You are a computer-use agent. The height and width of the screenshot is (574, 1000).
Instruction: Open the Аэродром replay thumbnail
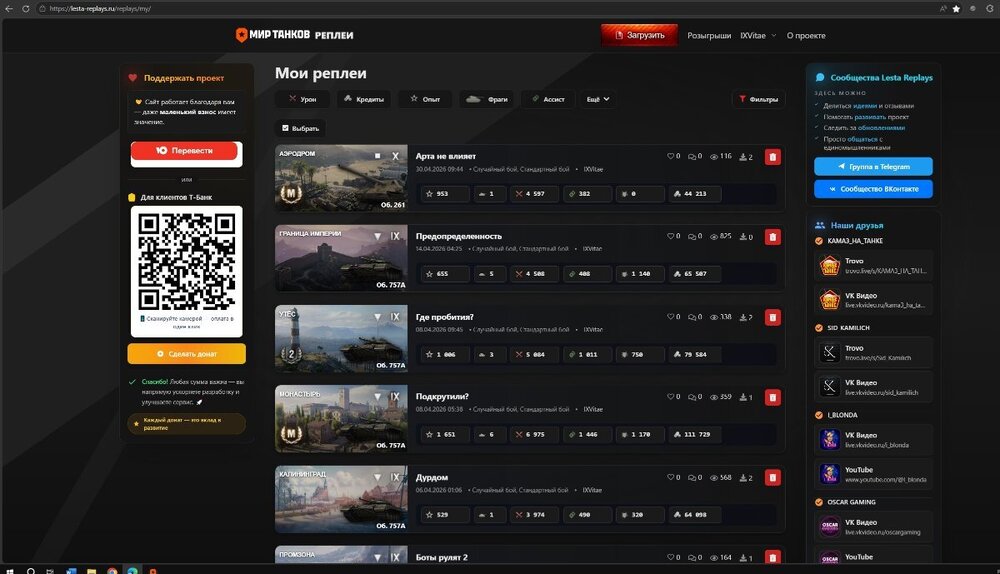[341, 178]
